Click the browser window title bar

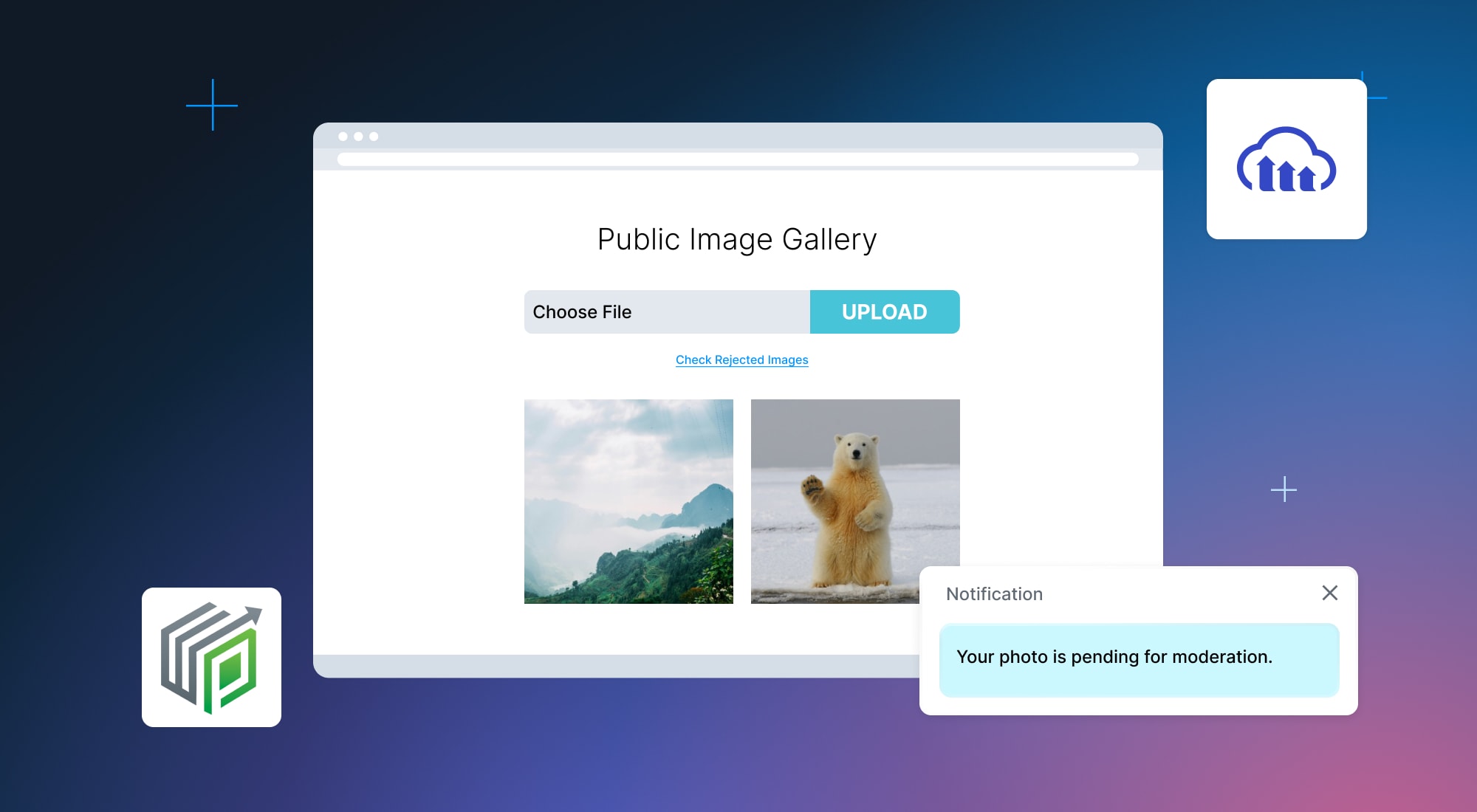pyautogui.click(x=738, y=137)
